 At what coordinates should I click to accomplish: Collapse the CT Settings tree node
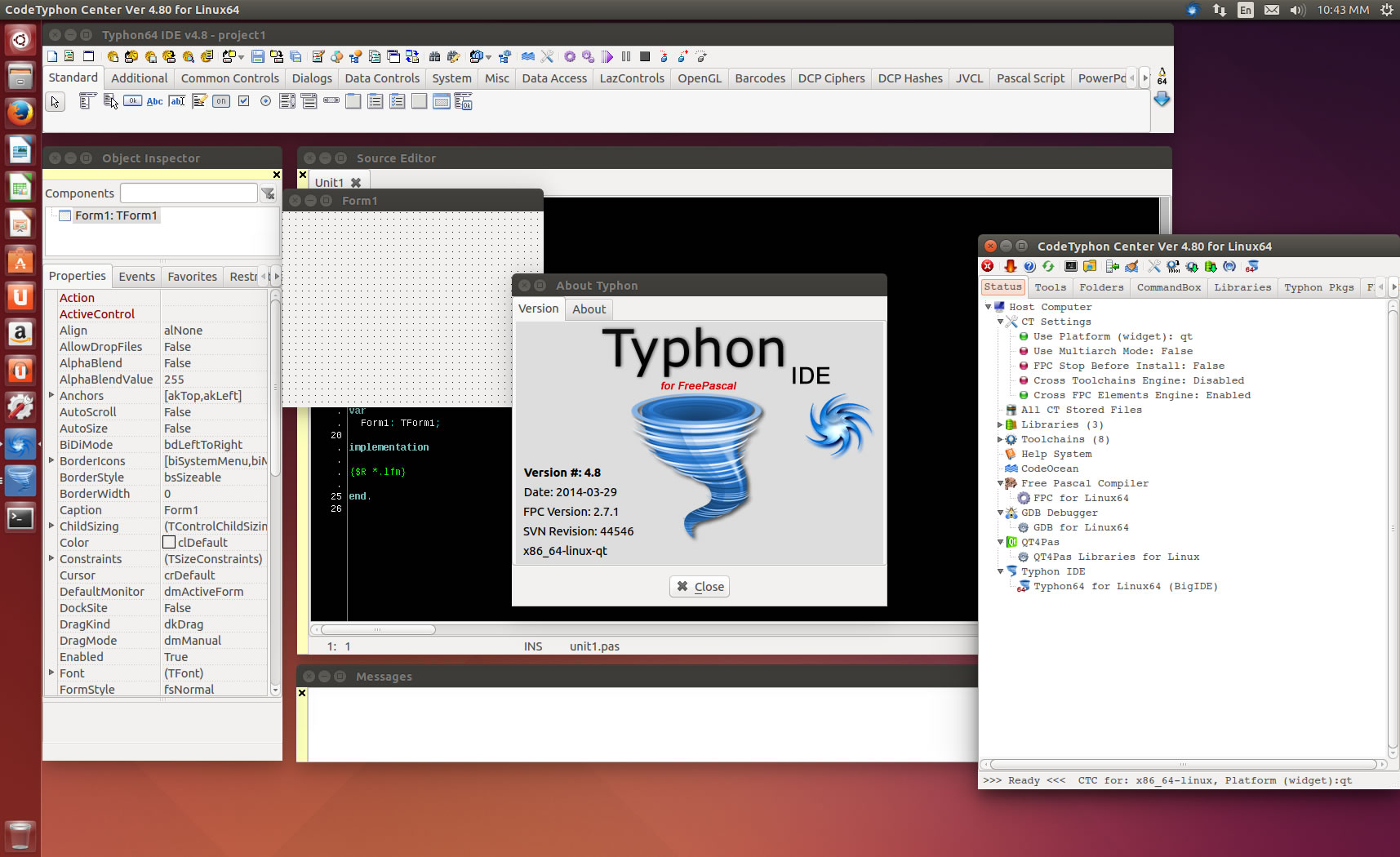click(1000, 322)
